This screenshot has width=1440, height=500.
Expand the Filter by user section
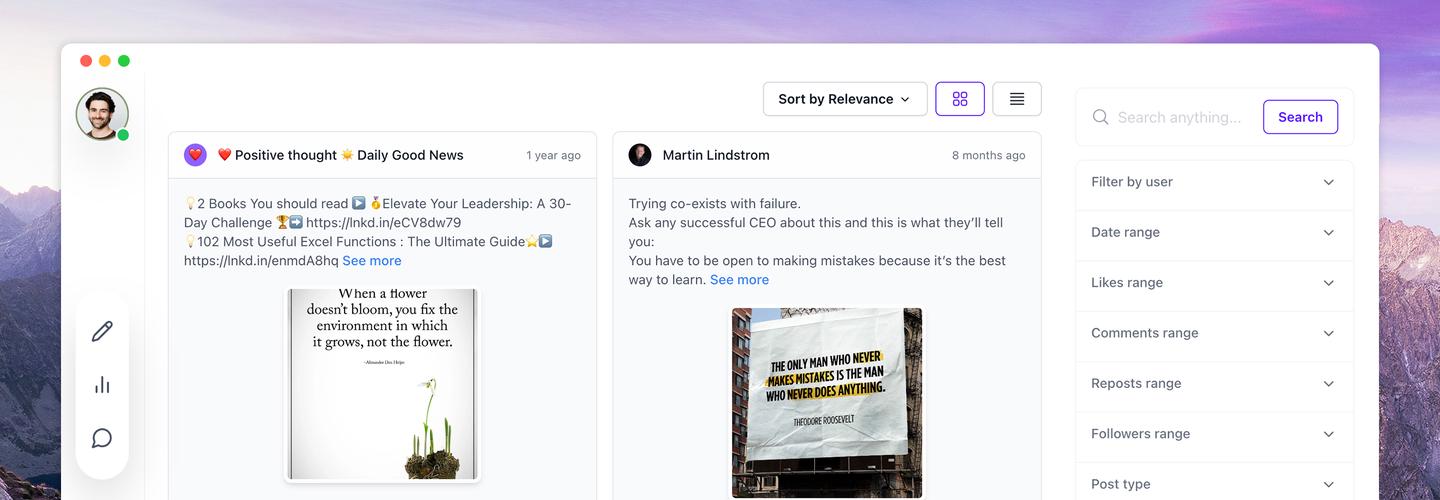(1214, 182)
